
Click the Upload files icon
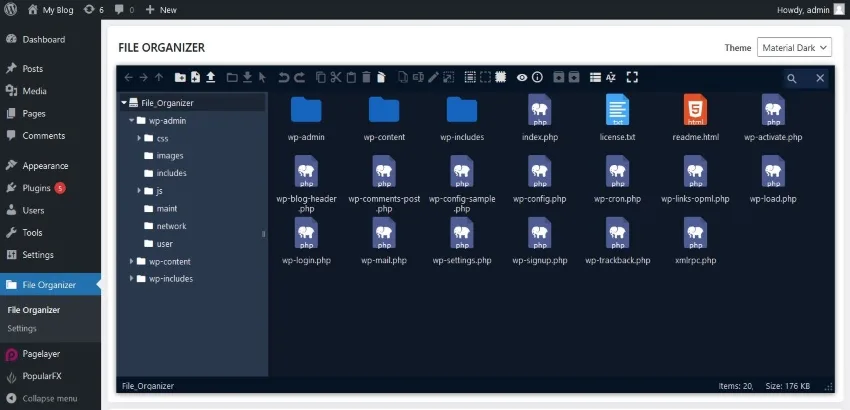coord(211,78)
